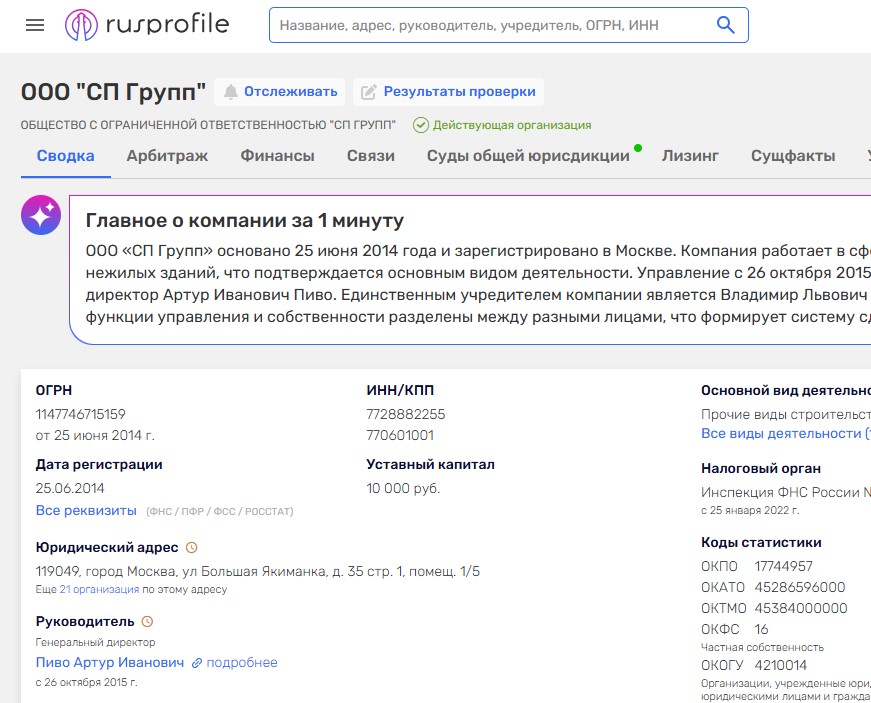
Task: Click the purple AI sparkle icon
Action: tap(41, 215)
